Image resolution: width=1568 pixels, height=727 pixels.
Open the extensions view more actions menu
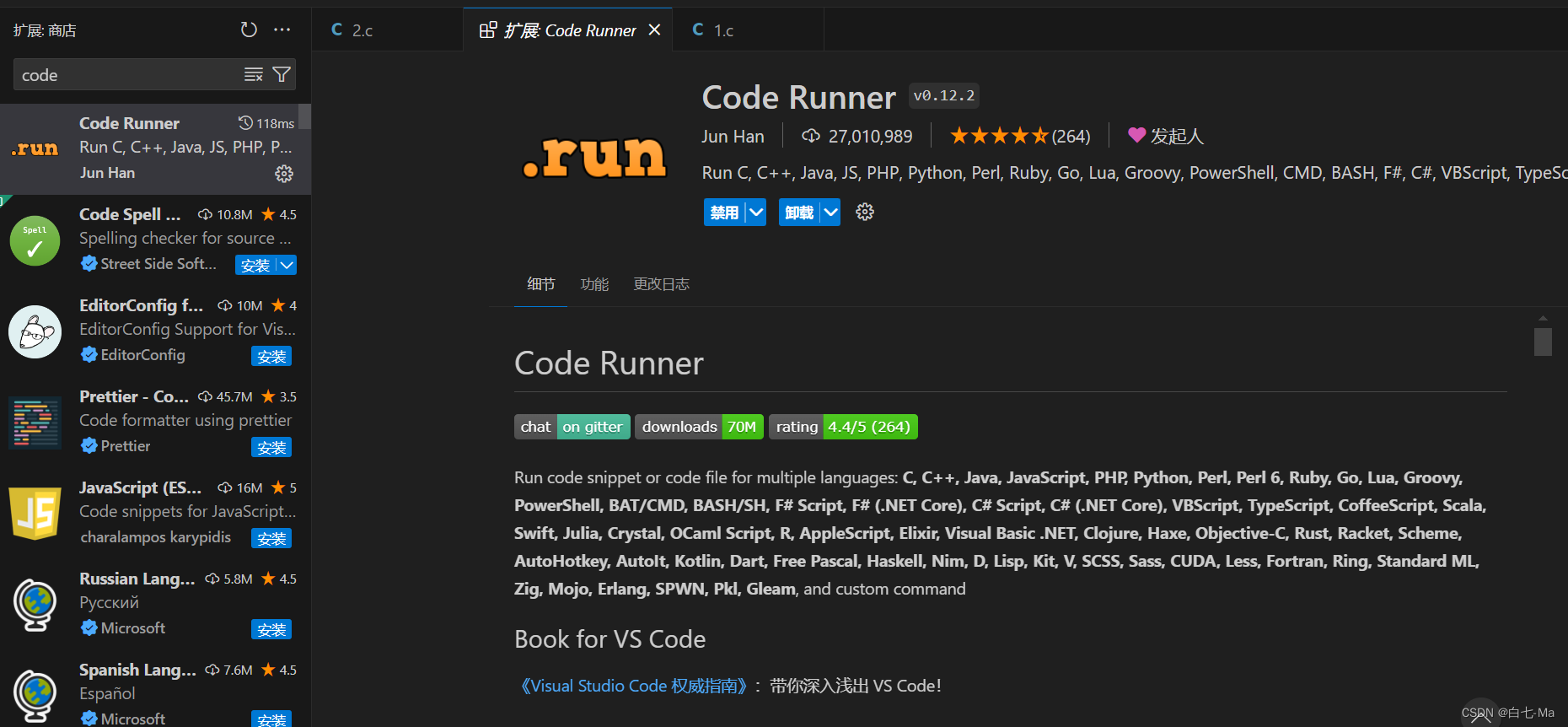coord(282,30)
